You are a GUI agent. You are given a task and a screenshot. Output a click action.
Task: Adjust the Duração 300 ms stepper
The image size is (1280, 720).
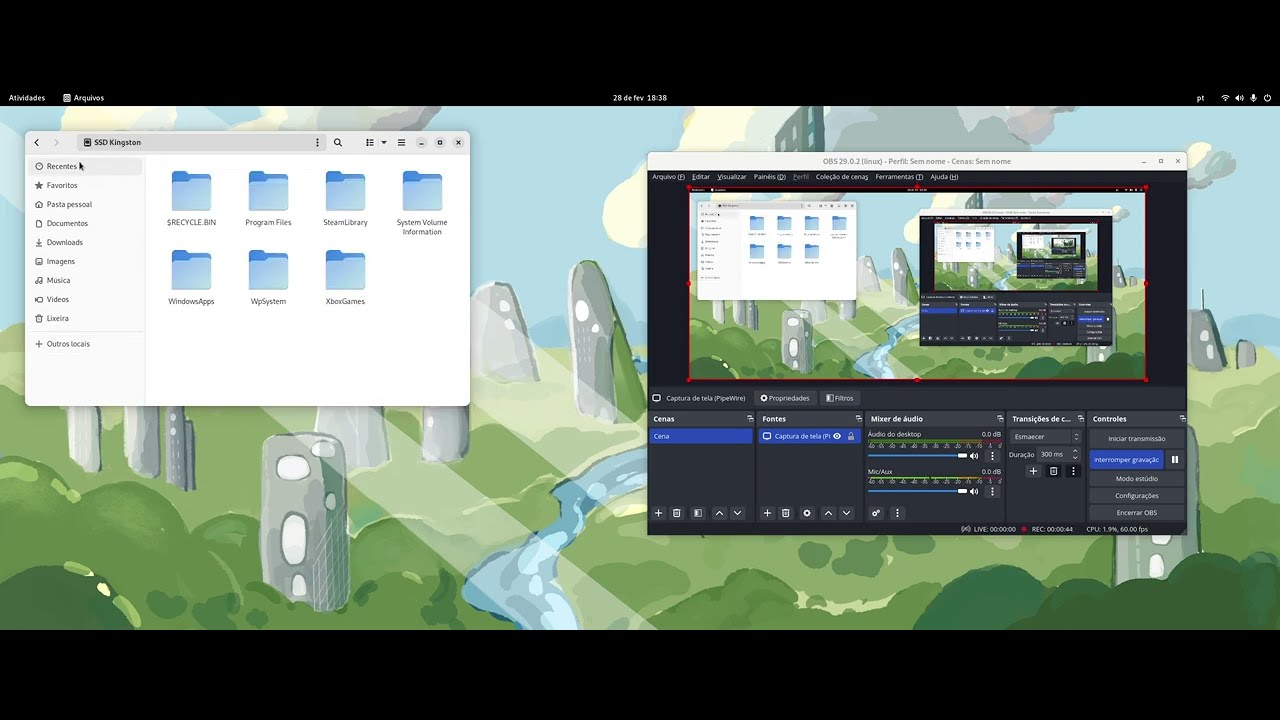(x=1075, y=454)
